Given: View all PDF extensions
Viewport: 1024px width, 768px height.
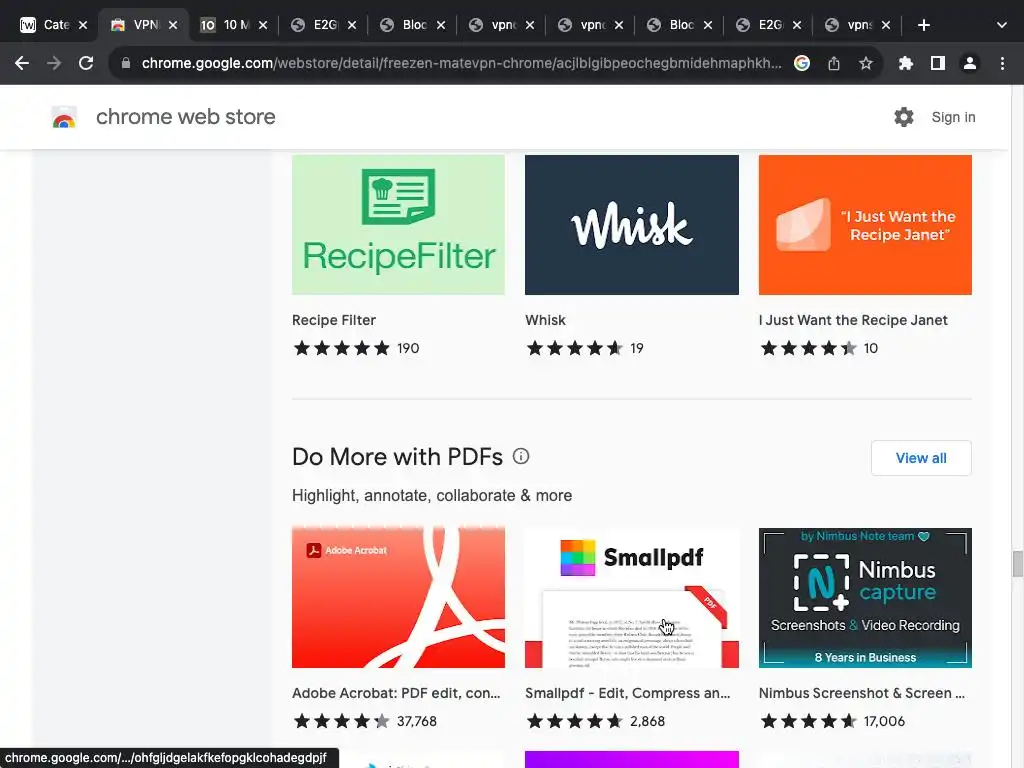Looking at the screenshot, I should point(921,458).
